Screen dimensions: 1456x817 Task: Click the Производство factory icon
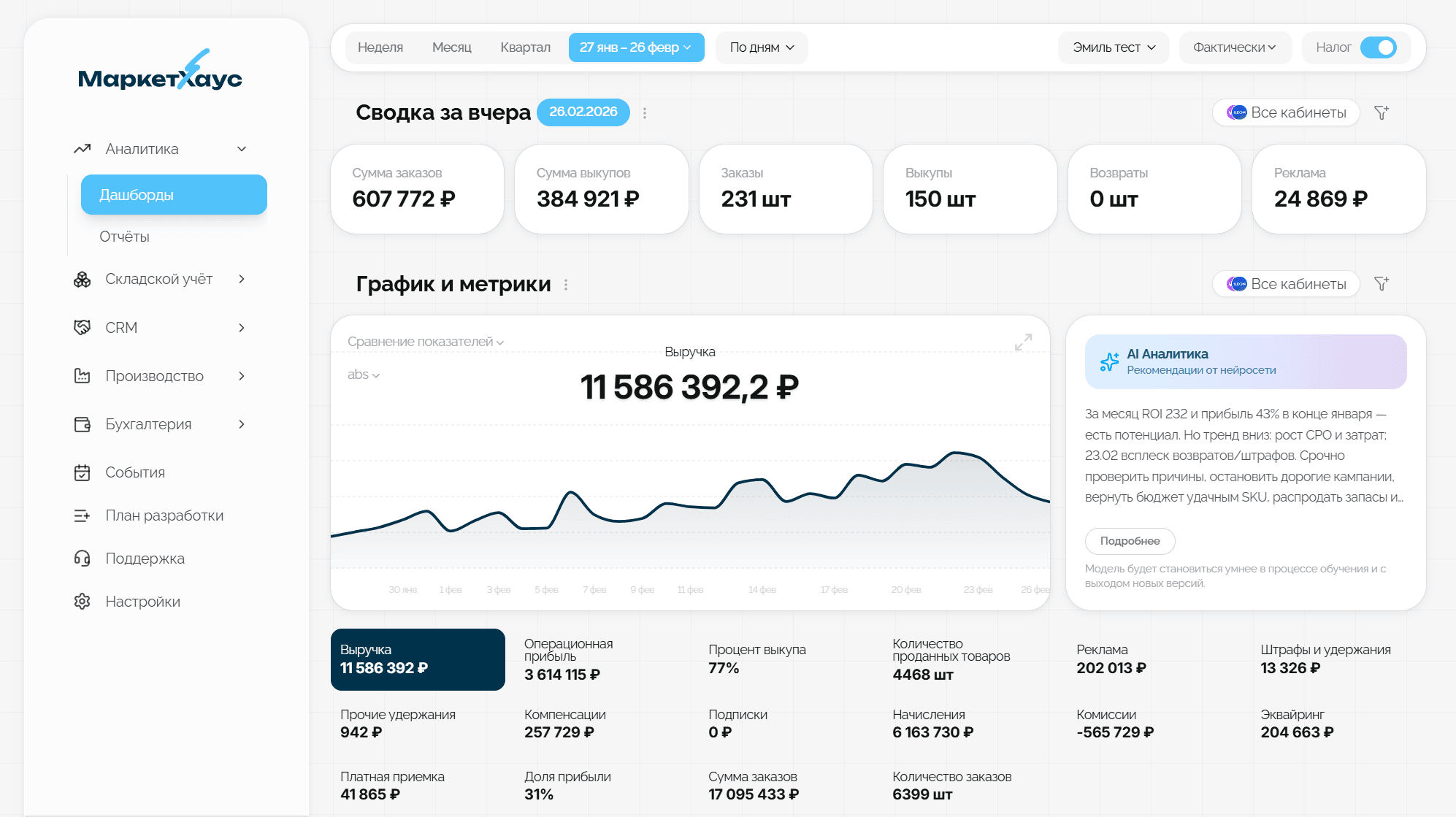tap(82, 376)
